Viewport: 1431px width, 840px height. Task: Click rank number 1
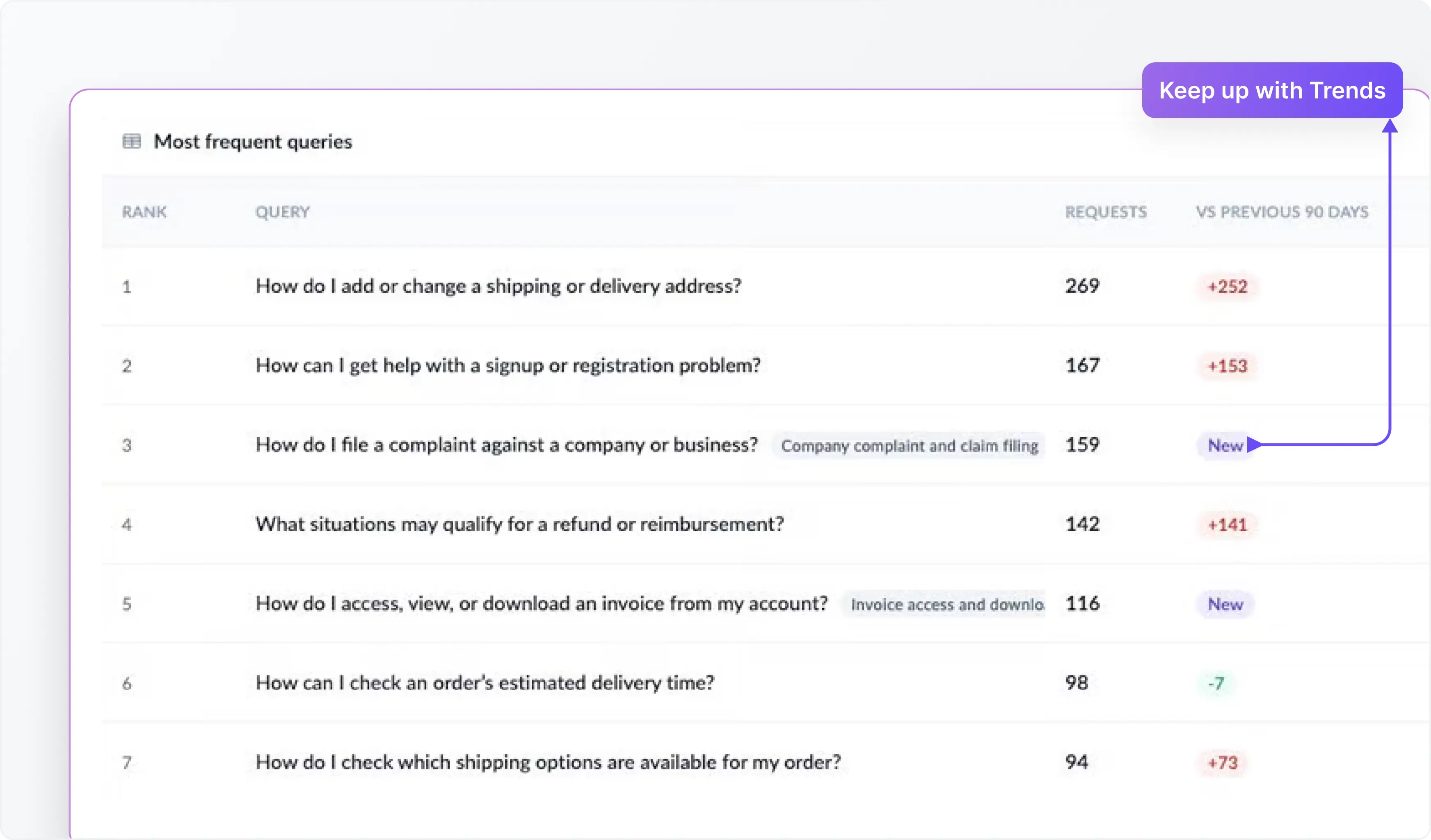coord(127,287)
